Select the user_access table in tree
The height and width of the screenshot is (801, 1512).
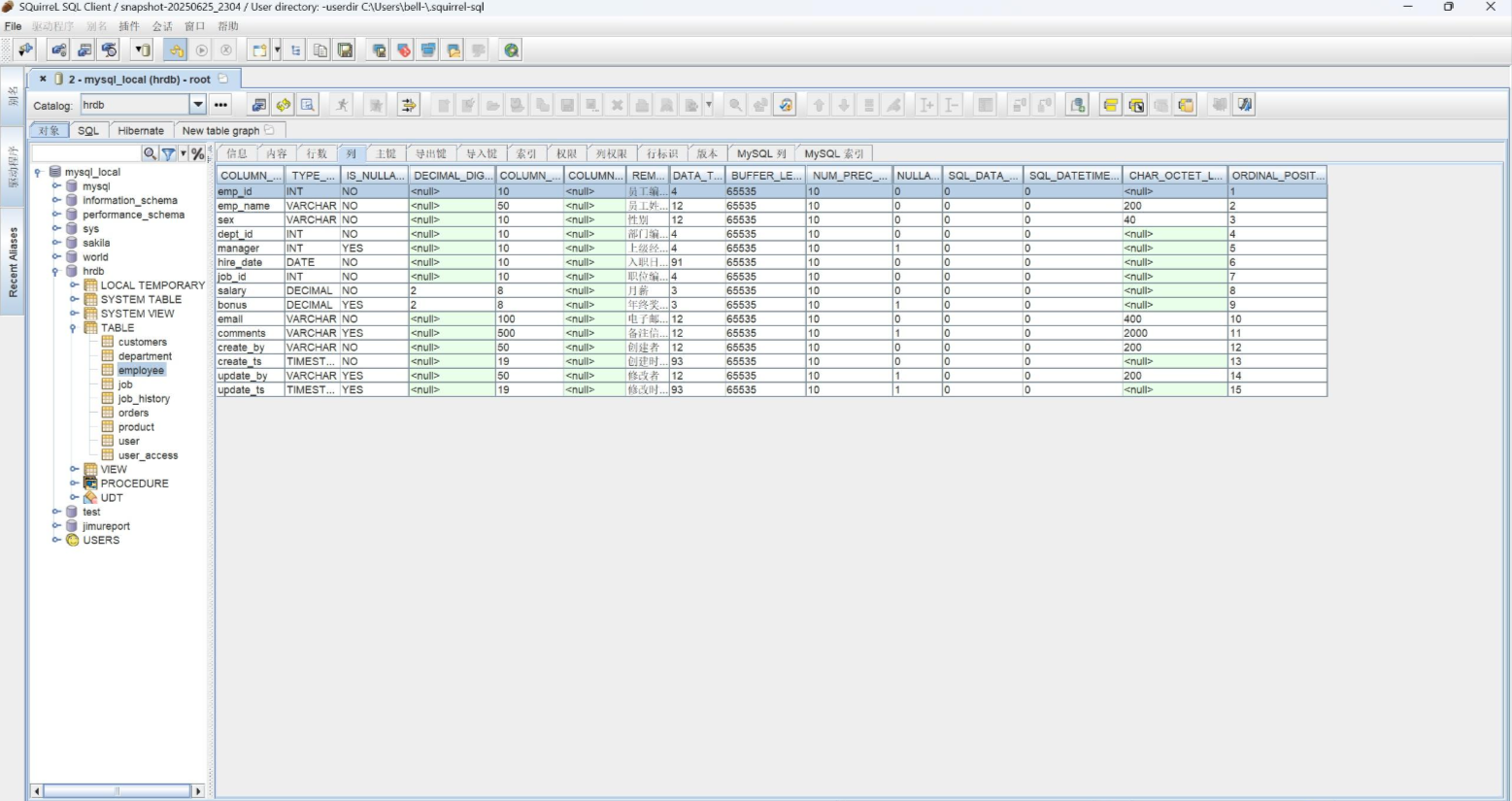tap(148, 455)
